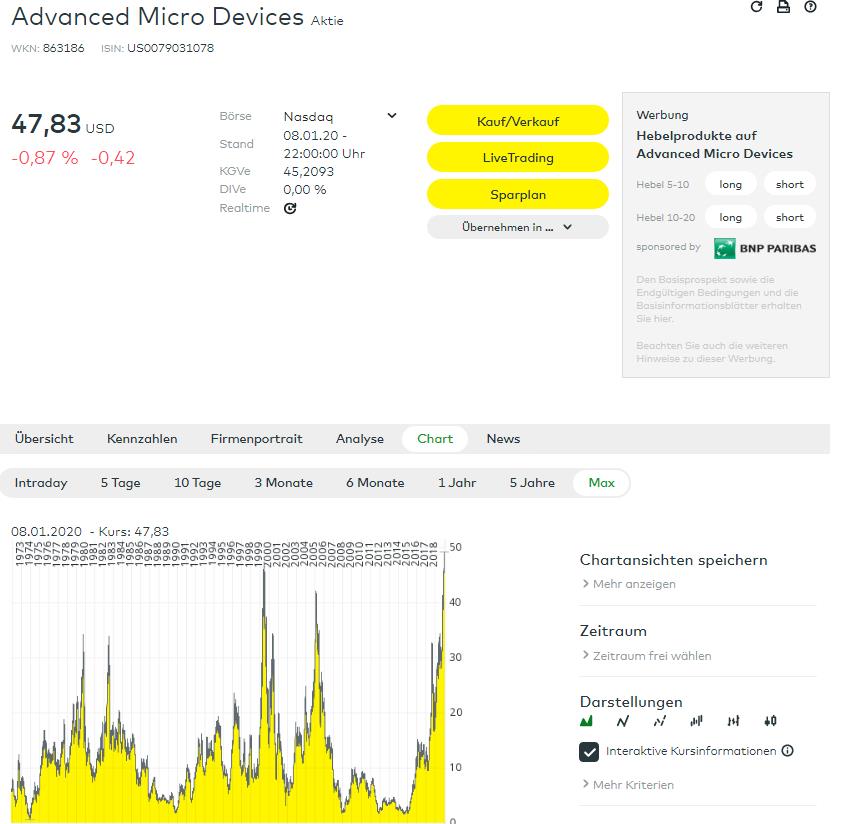
Task: Click the Kauf/Verkauf button
Action: [517, 119]
